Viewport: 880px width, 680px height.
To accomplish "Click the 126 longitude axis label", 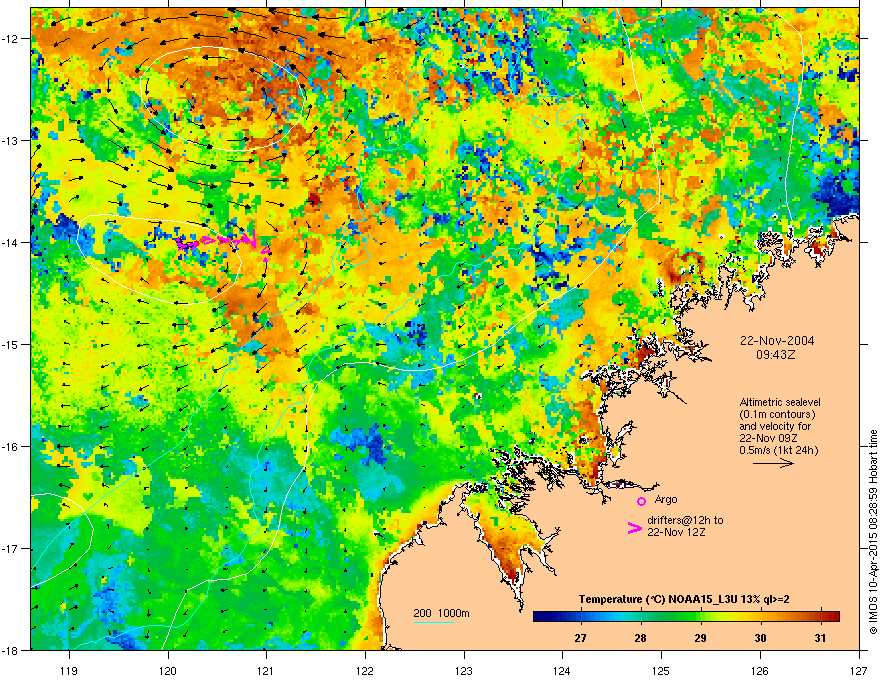I will click(760, 670).
